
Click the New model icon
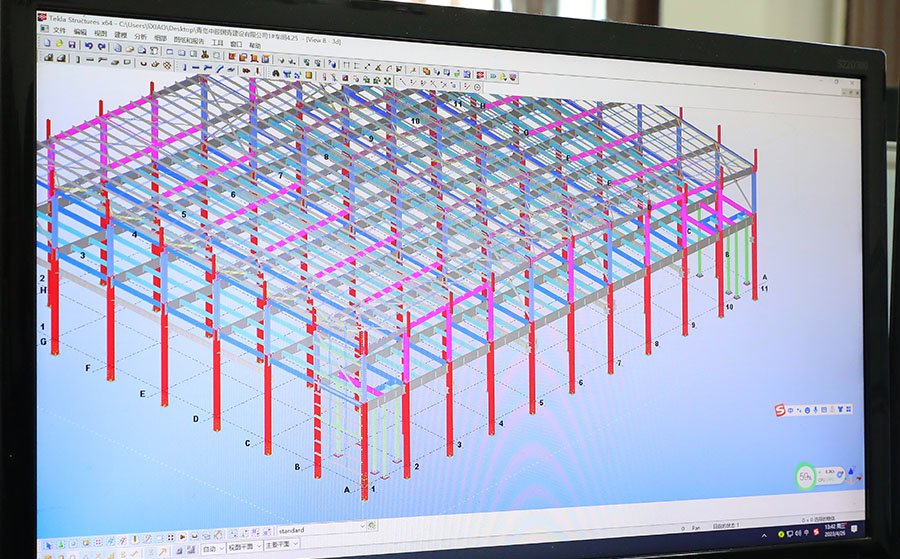(45, 44)
